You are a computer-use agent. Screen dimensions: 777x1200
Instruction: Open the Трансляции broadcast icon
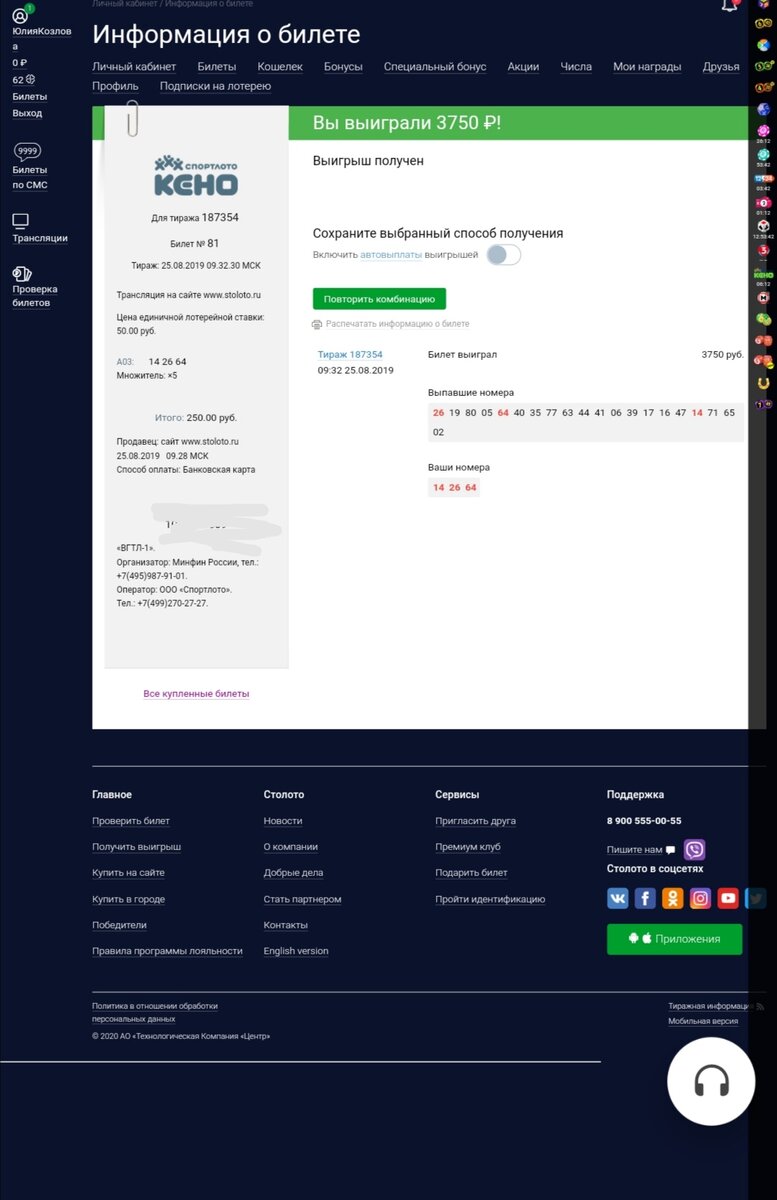click(x=20, y=221)
